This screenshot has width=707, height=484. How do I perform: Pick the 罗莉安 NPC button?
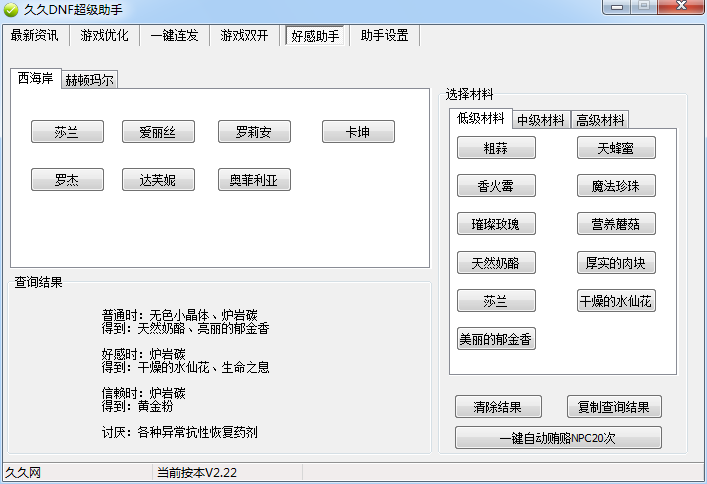[x=254, y=132]
